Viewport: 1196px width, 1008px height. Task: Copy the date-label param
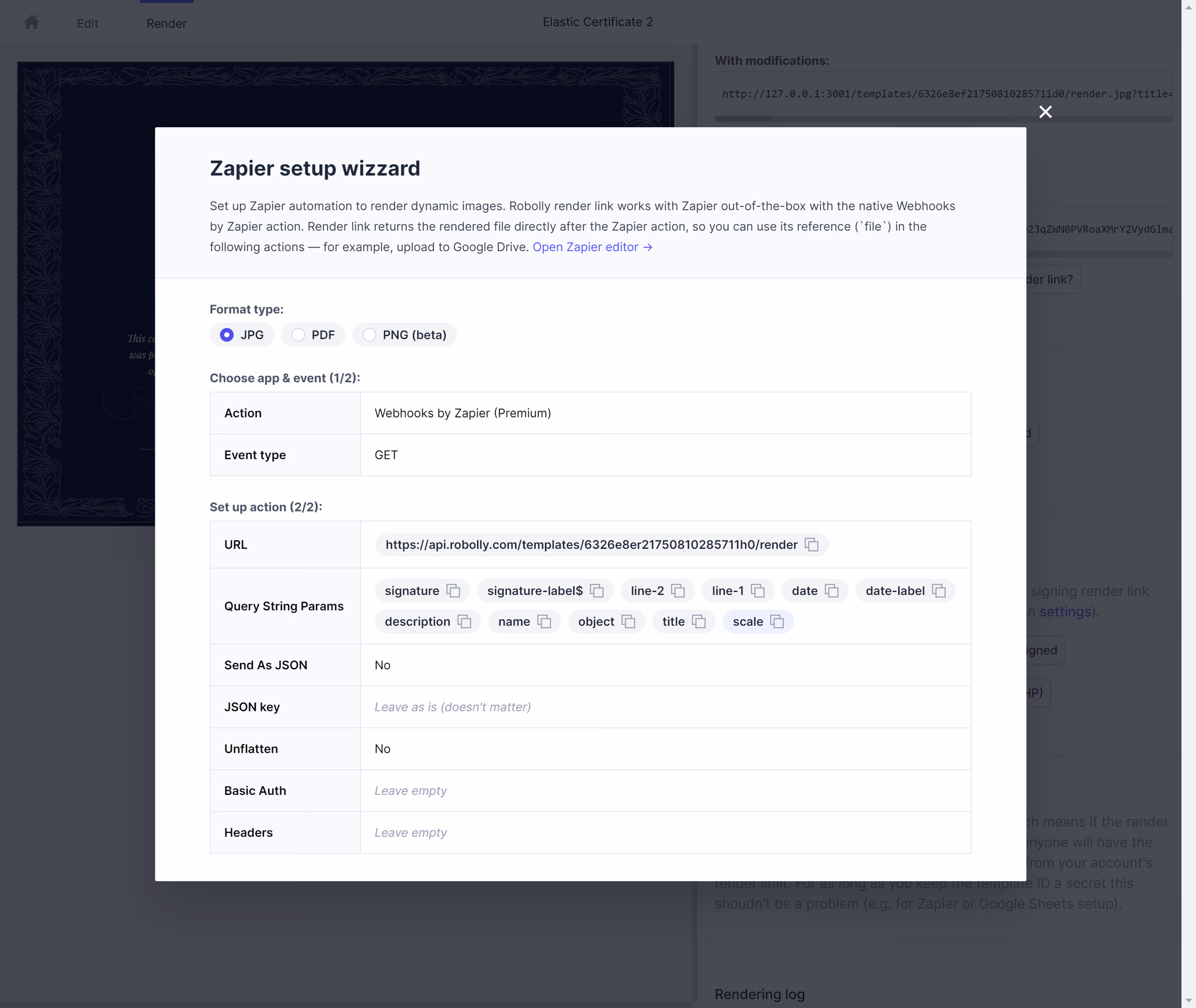[938, 590]
